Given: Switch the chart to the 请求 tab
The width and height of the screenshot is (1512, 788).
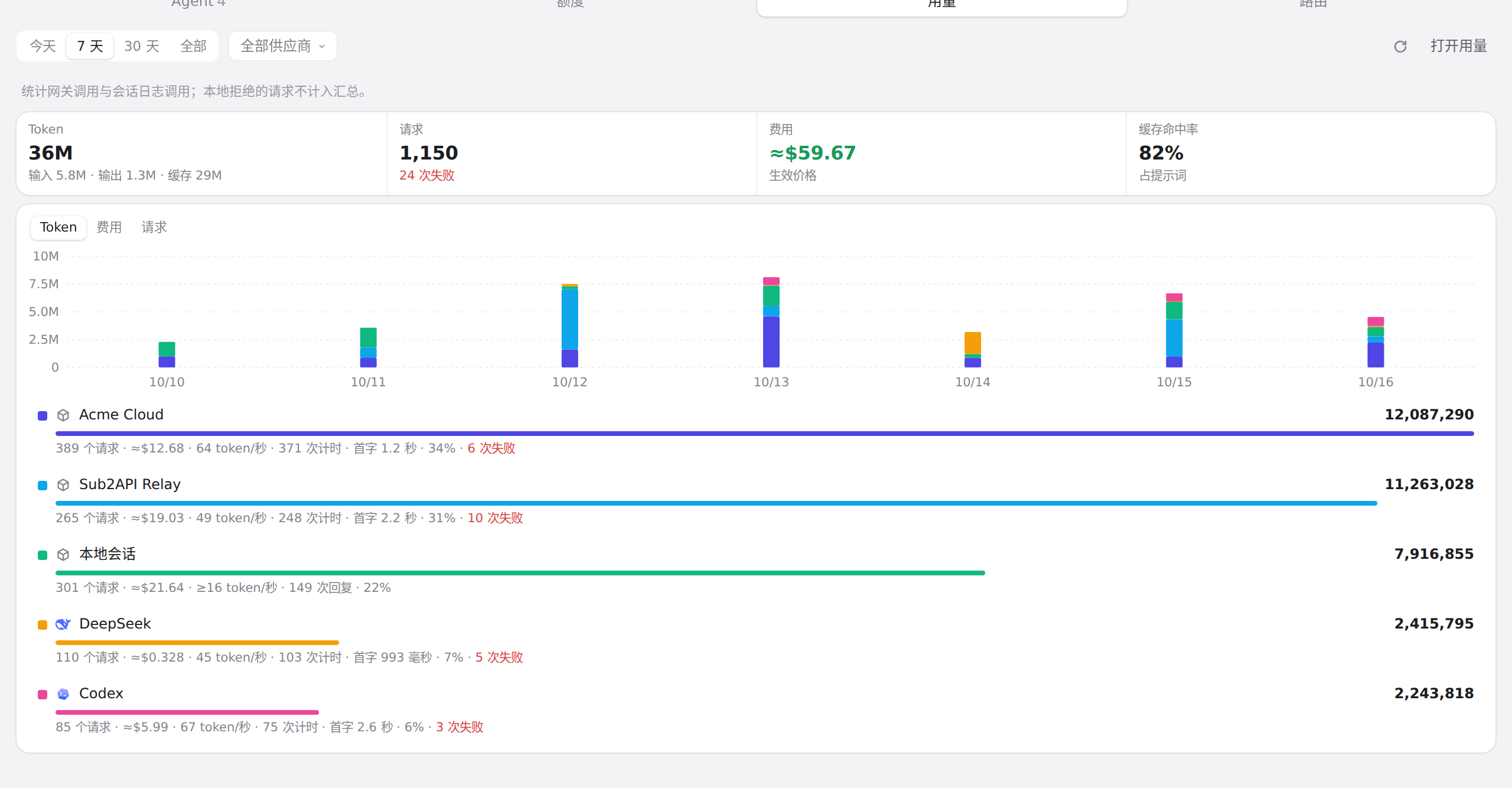Looking at the screenshot, I should coord(154,227).
